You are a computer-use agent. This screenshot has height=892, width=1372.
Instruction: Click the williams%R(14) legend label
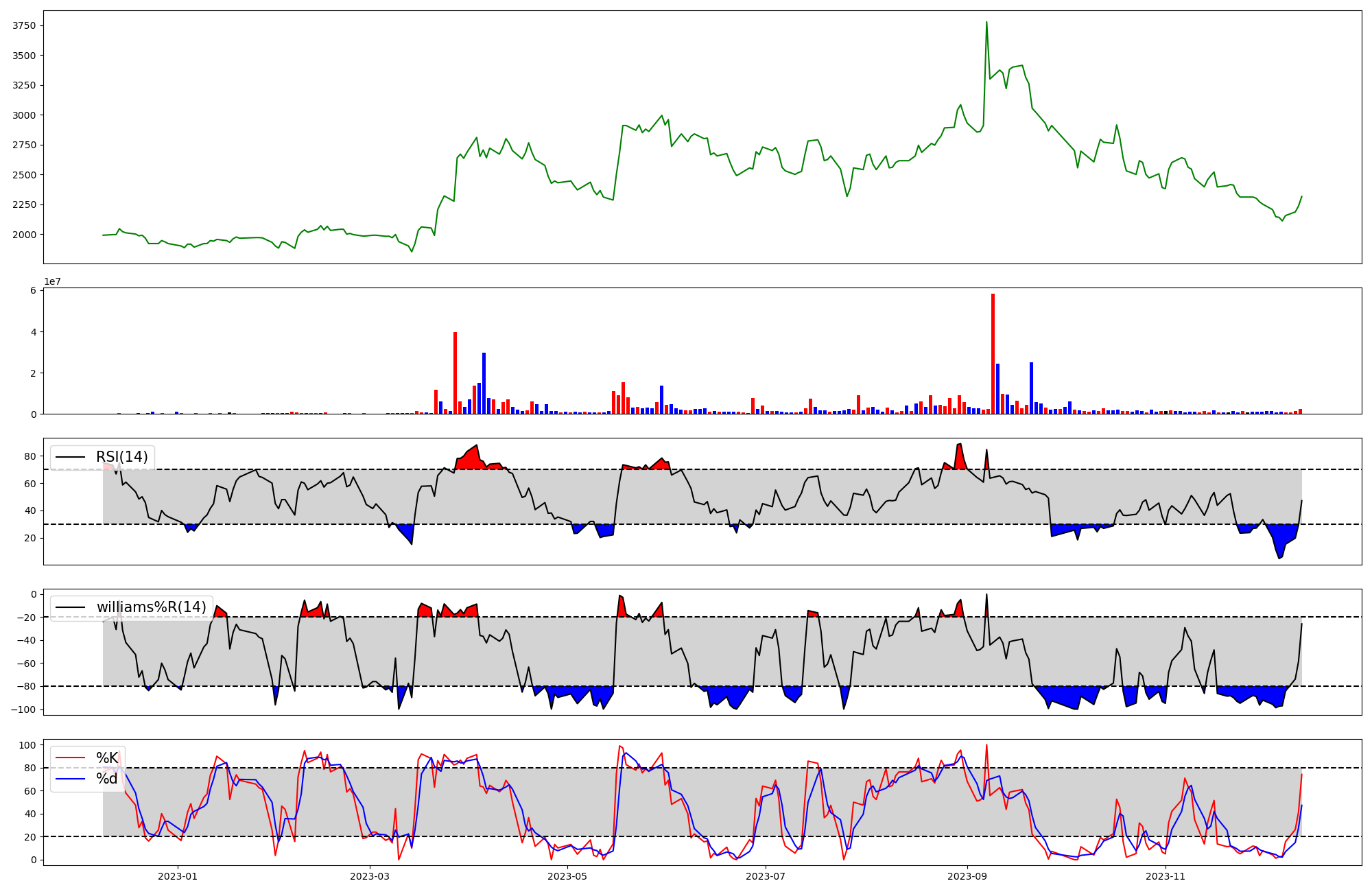151,607
